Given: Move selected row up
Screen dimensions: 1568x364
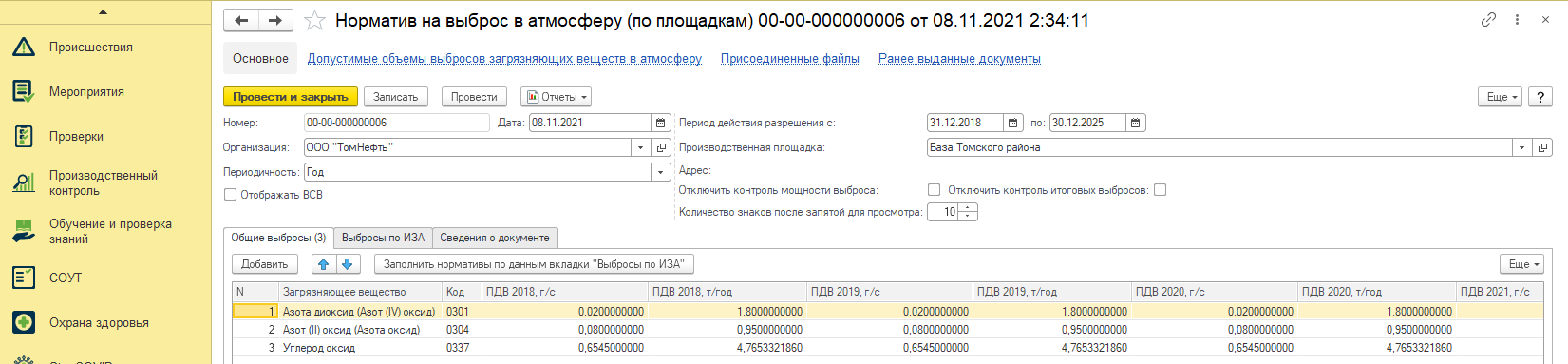Looking at the screenshot, I should coord(324,264).
